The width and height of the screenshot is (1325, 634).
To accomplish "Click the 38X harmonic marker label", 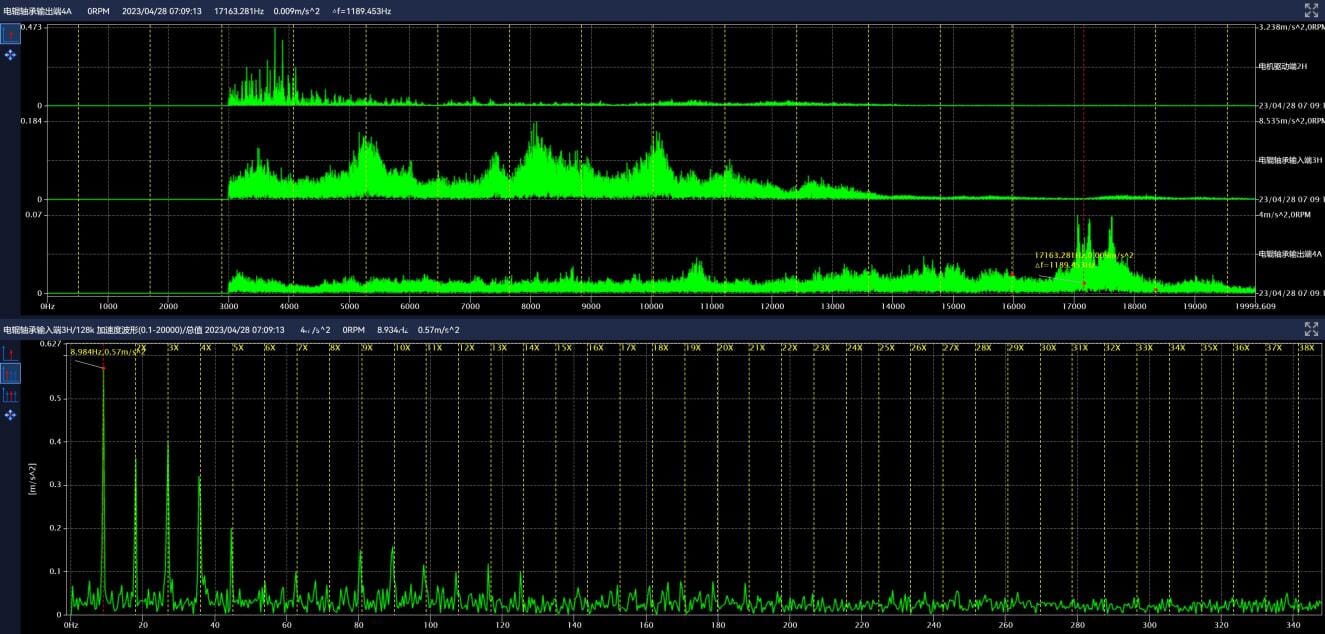I will [x=1305, y=348].
